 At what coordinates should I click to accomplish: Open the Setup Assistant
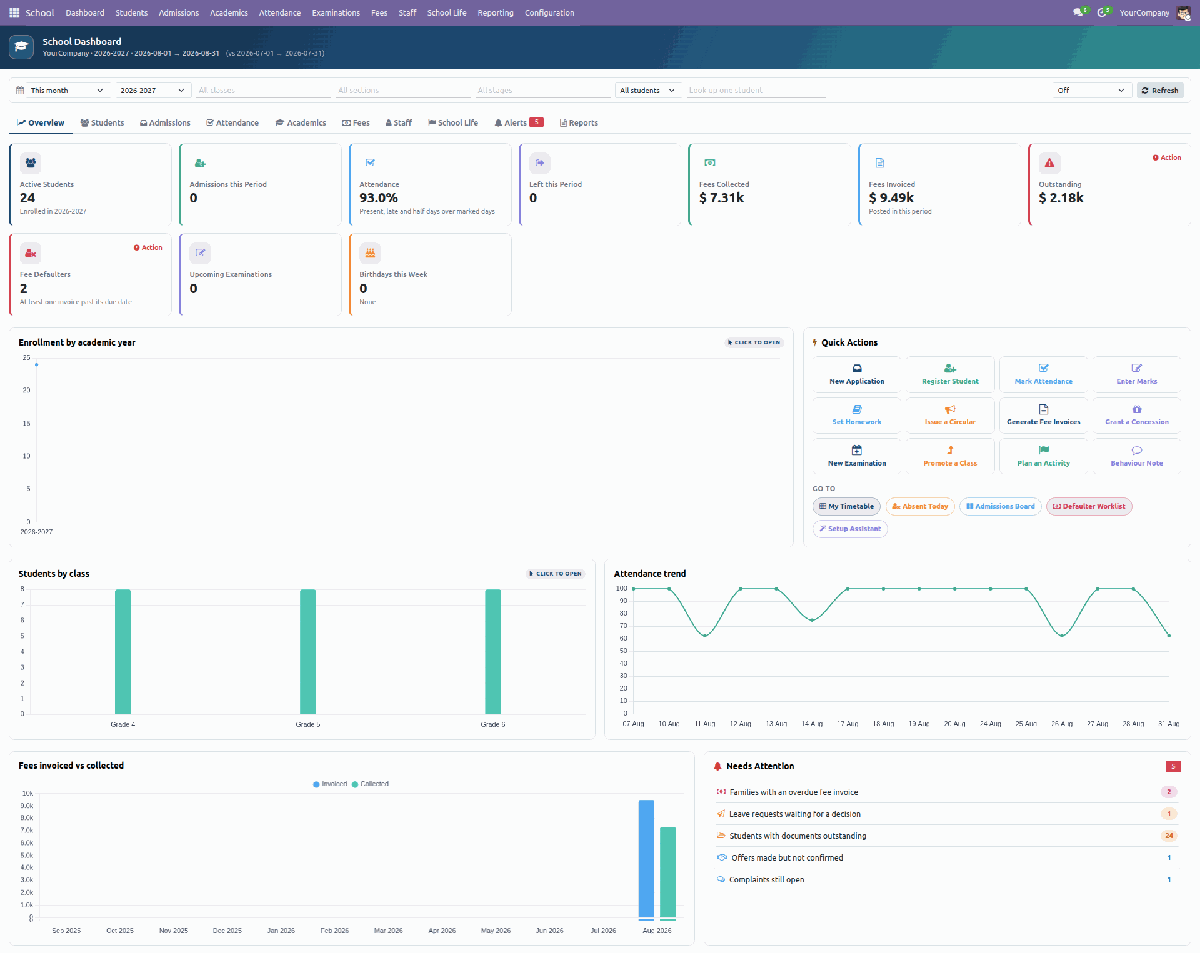[850, 529]
